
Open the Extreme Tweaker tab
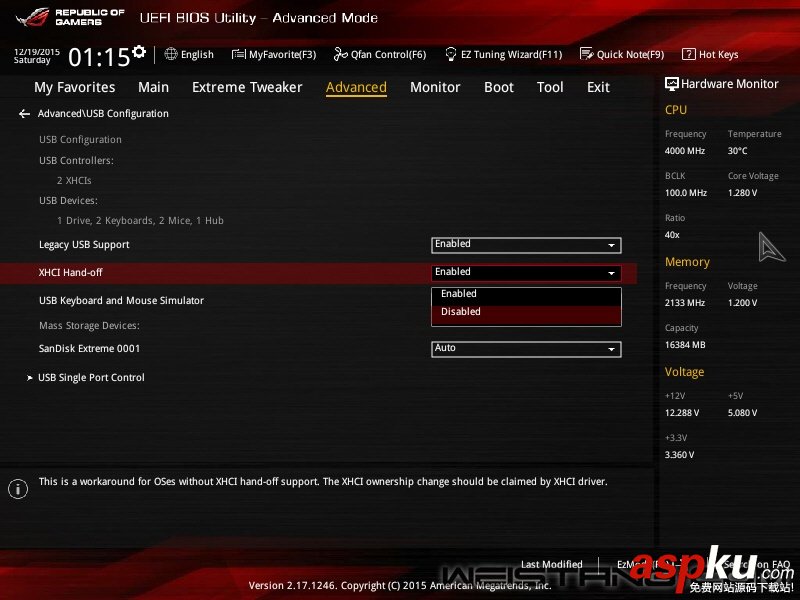pos(247,87)
